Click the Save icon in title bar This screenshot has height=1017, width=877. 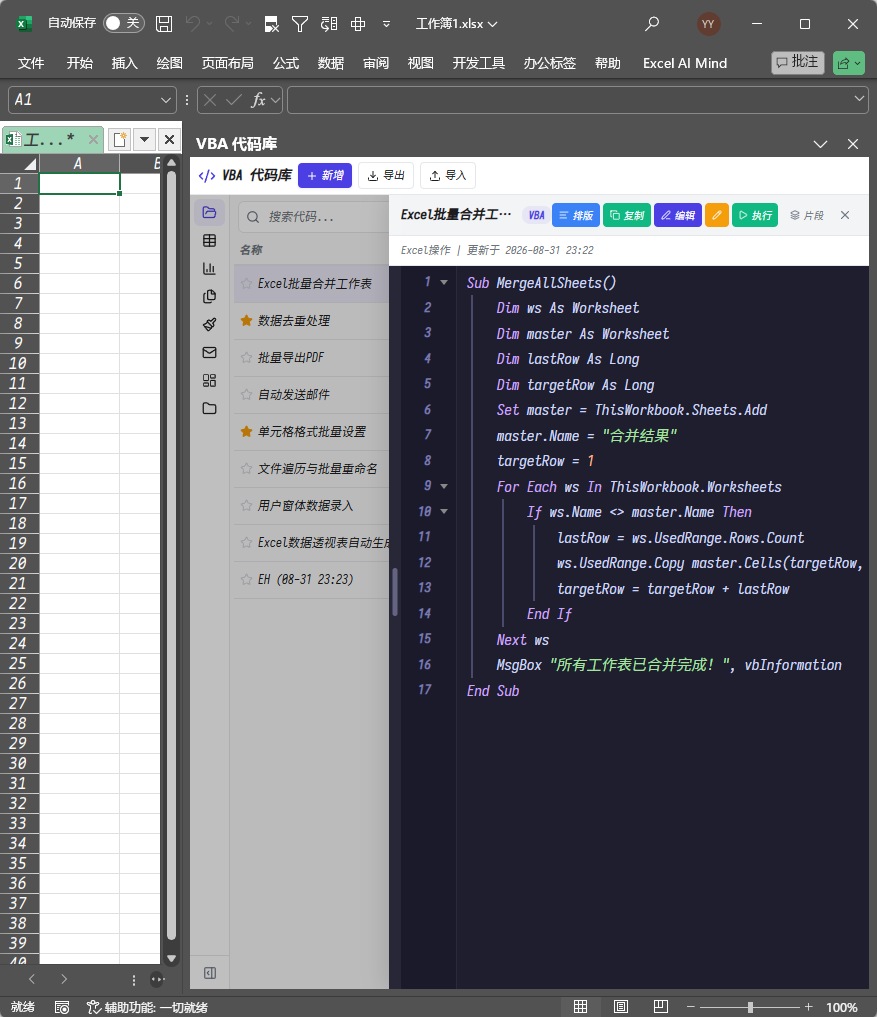tap(164, 24)
